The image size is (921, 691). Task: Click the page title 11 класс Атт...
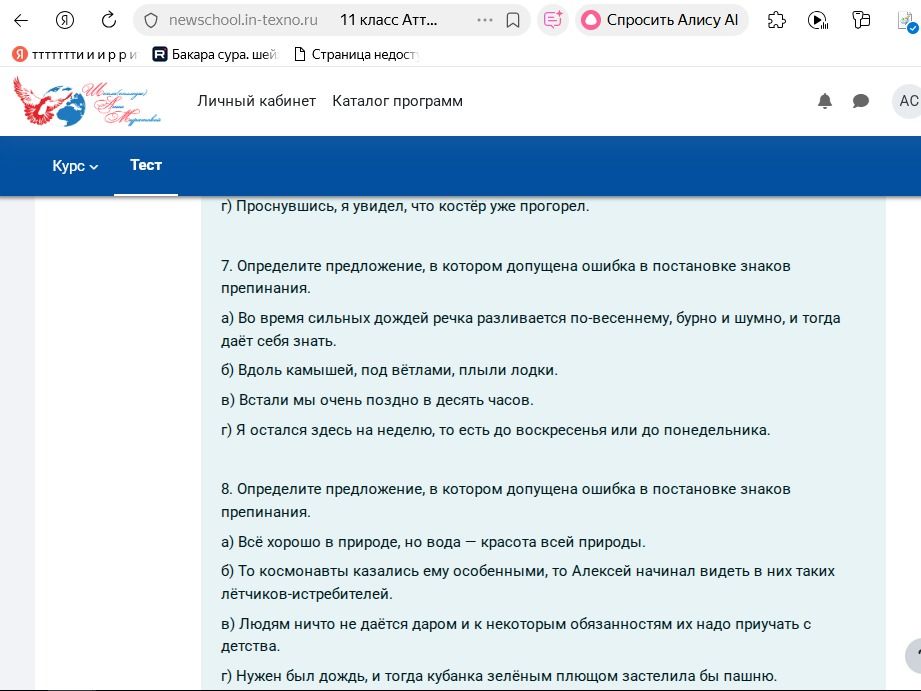point(388,20)
